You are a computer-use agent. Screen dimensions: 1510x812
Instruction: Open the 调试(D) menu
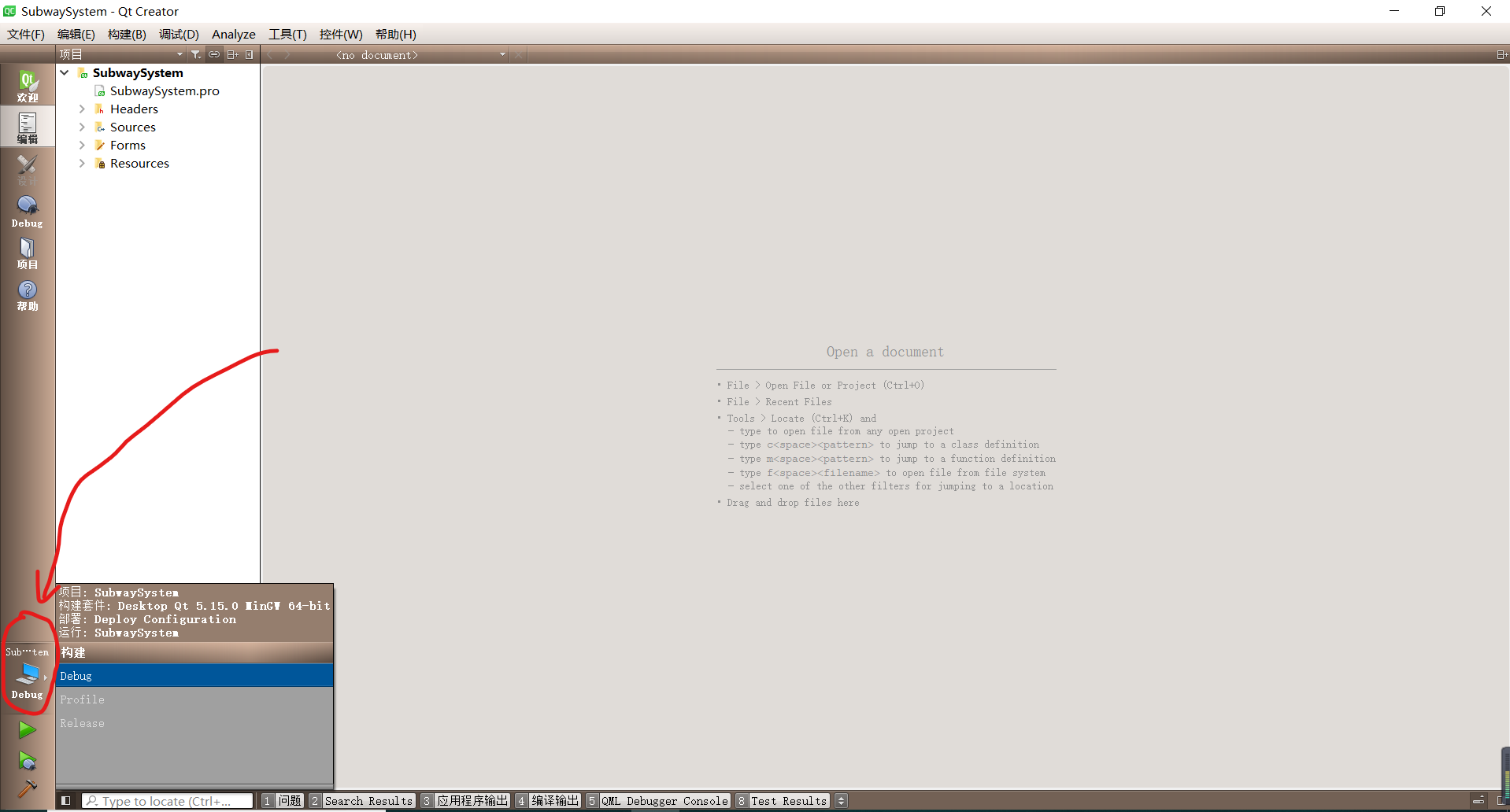click(179, 34)
